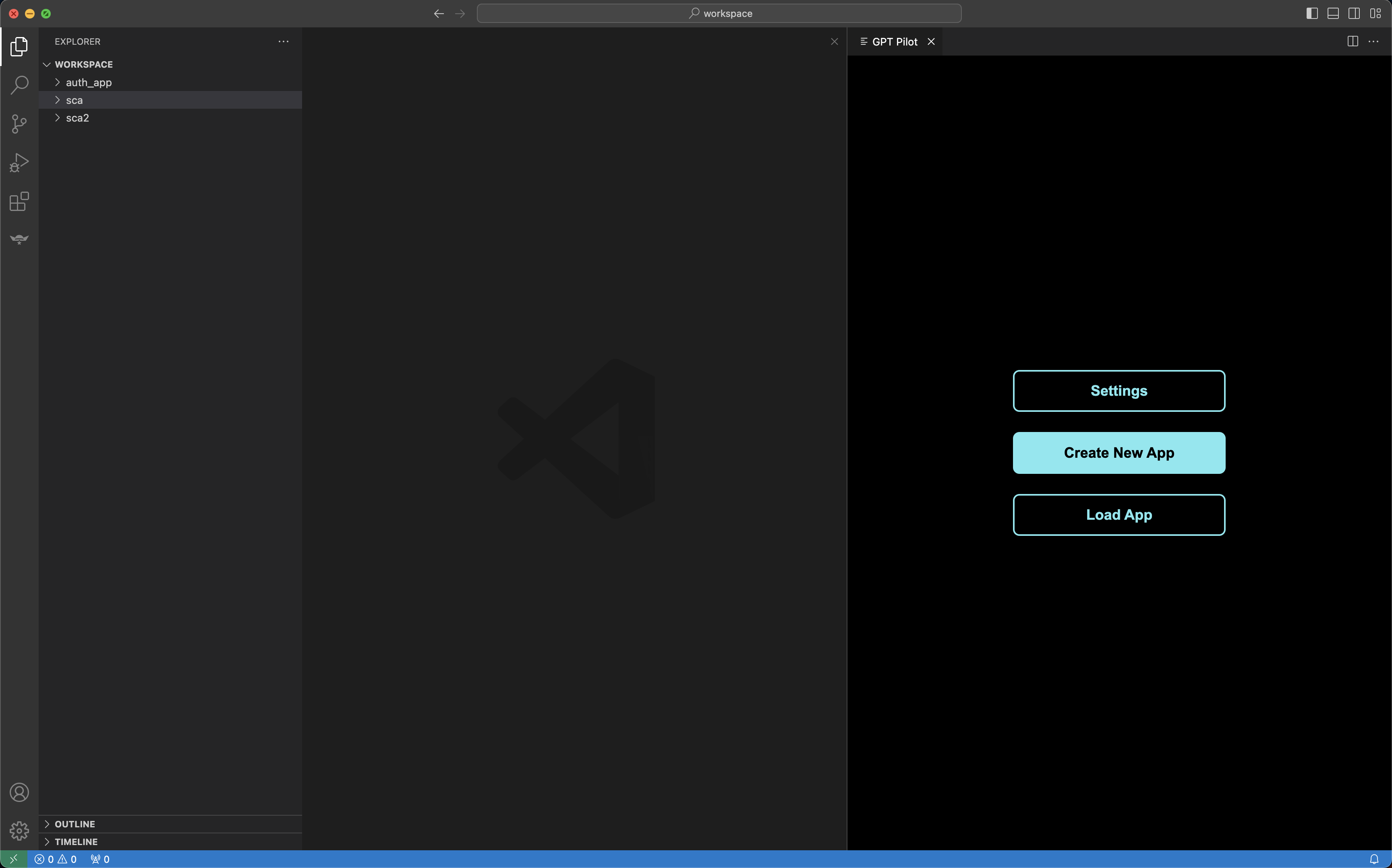This screenshot has height=868, width=1392.
Task: Open the GPT Pilot sidebar icon
Action: click(19, 240)
